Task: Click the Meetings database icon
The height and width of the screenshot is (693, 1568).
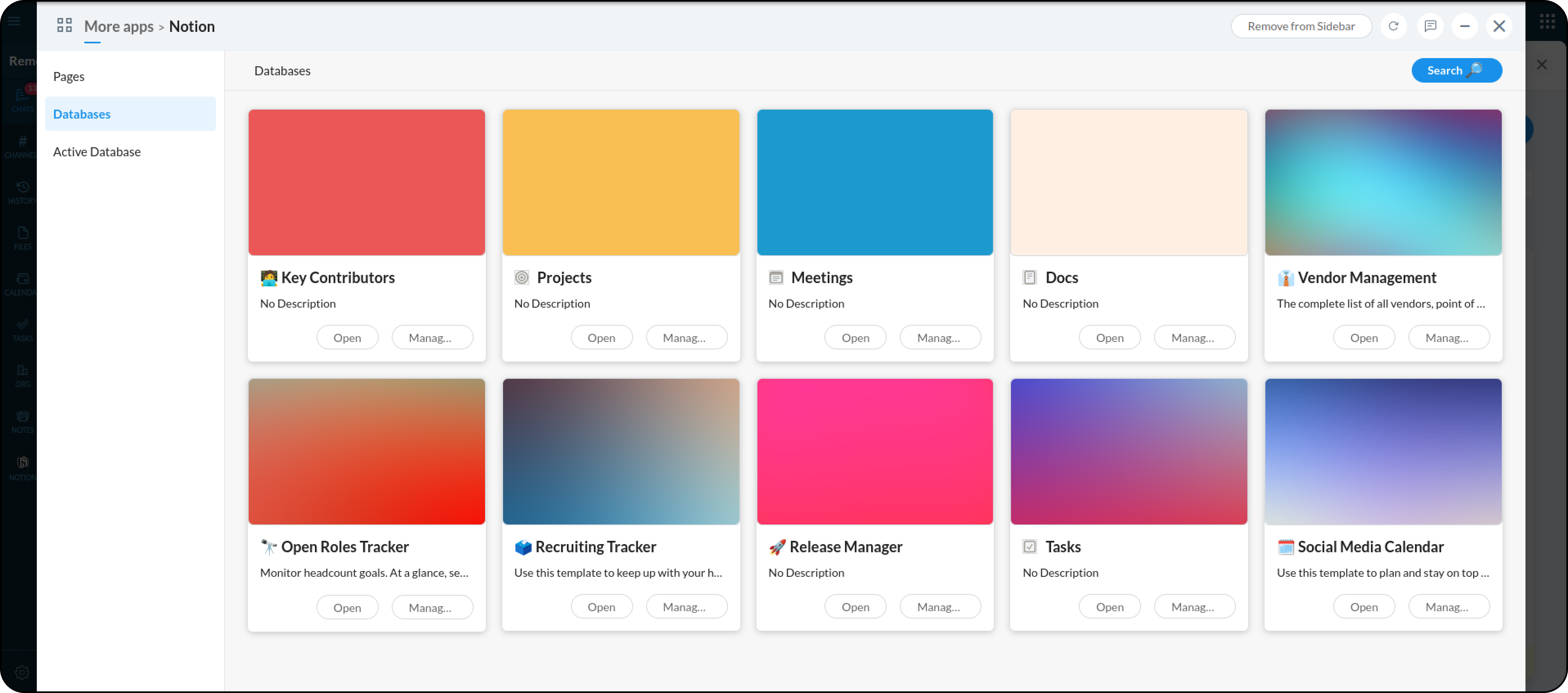Action: [x=775, y=278]
